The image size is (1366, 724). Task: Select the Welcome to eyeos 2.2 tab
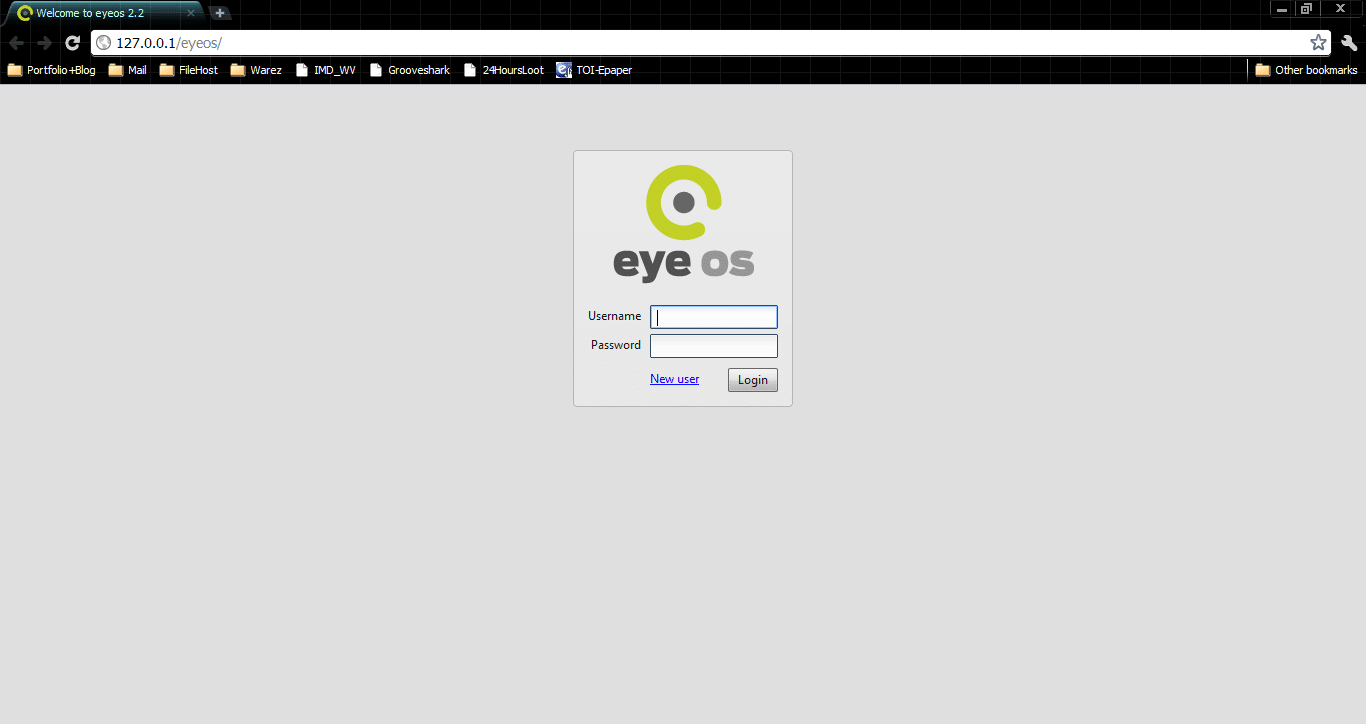(104, 13)
